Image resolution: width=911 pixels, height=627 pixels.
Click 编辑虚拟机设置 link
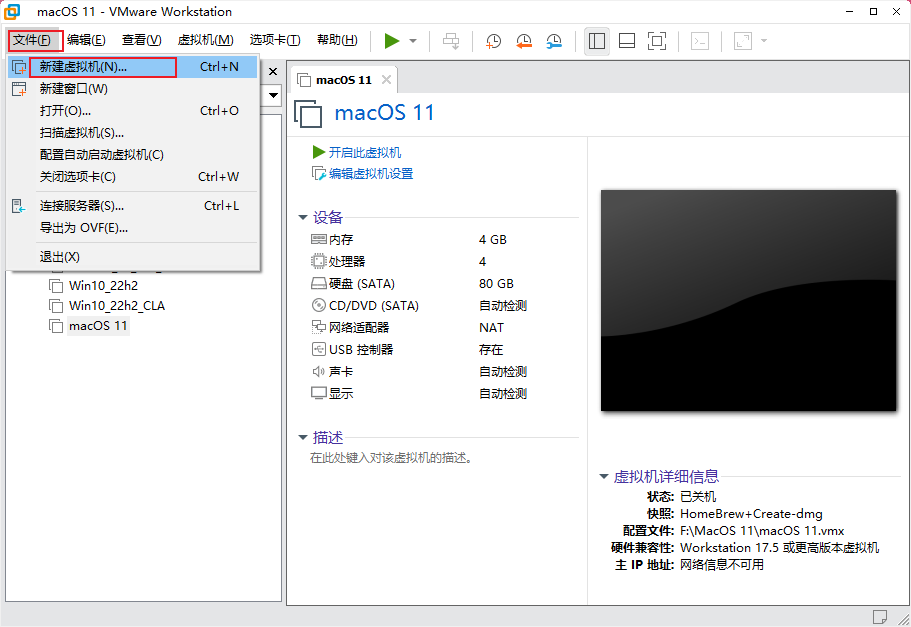coord(371,174)
